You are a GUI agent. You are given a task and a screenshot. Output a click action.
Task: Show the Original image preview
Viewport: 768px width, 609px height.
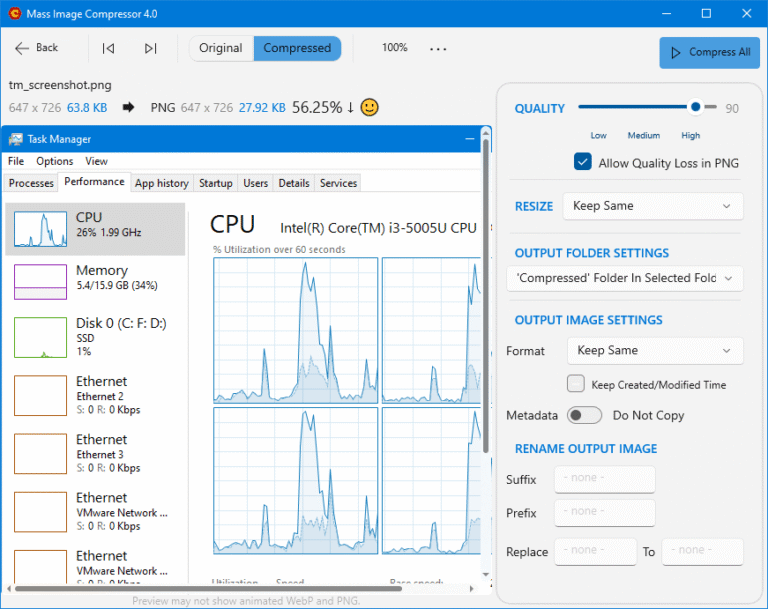tap(221, 48)
